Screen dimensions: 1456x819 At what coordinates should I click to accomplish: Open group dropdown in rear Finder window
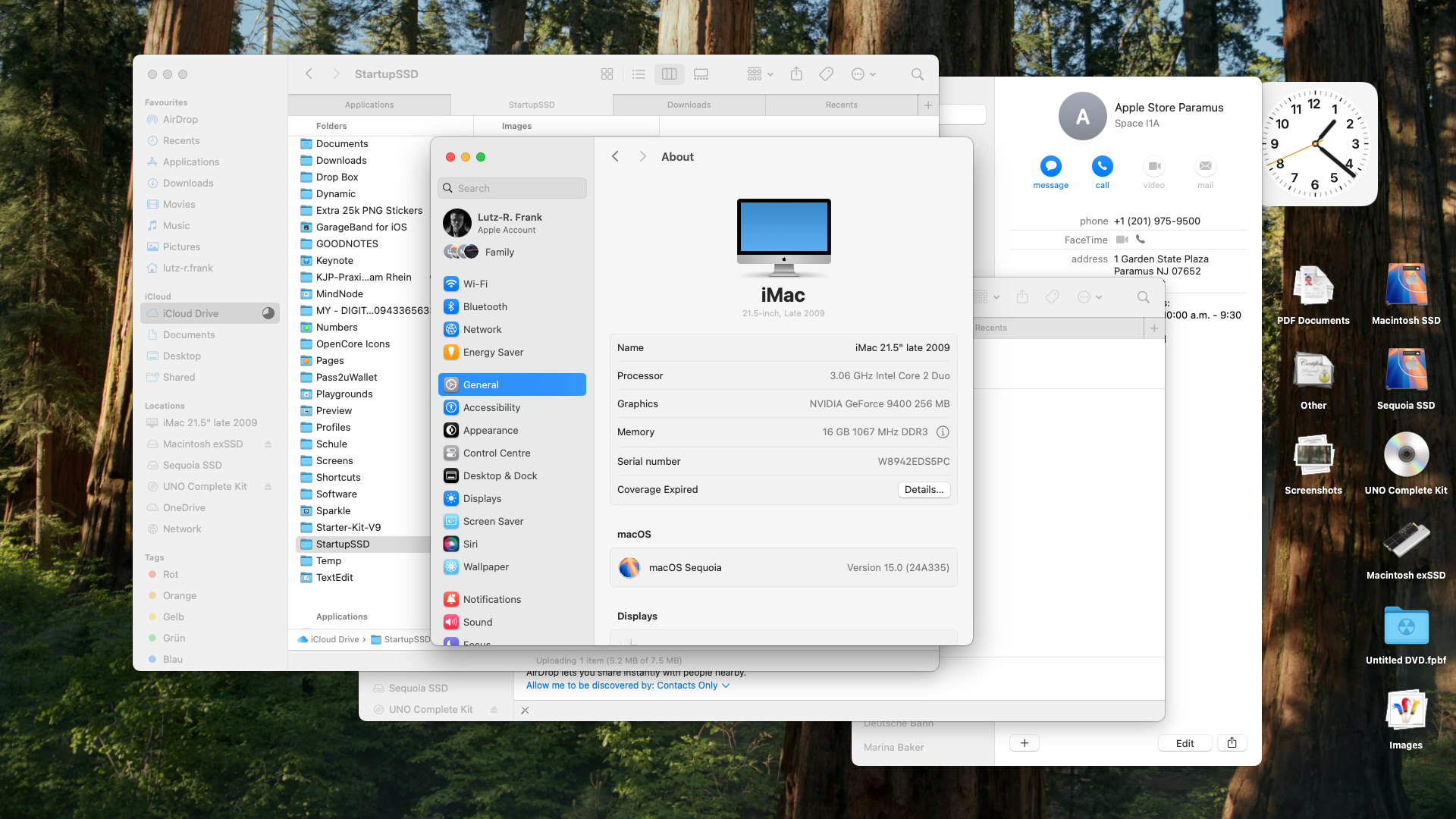[x=987, y=297]
